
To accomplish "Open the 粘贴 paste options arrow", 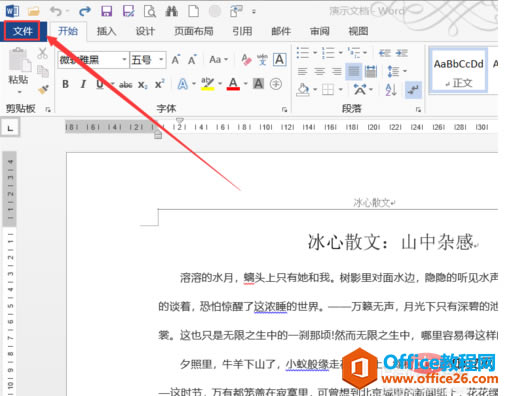I will tap(19, 92).
